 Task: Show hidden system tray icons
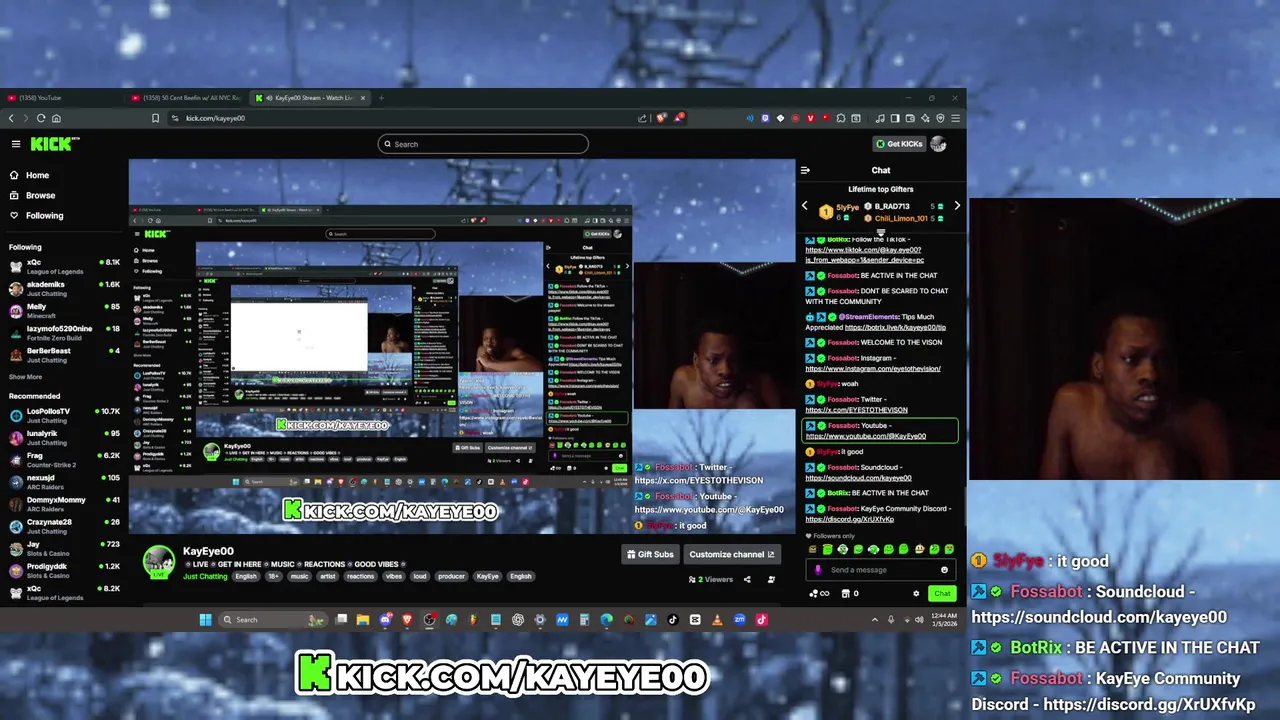(x=875, y=620)
